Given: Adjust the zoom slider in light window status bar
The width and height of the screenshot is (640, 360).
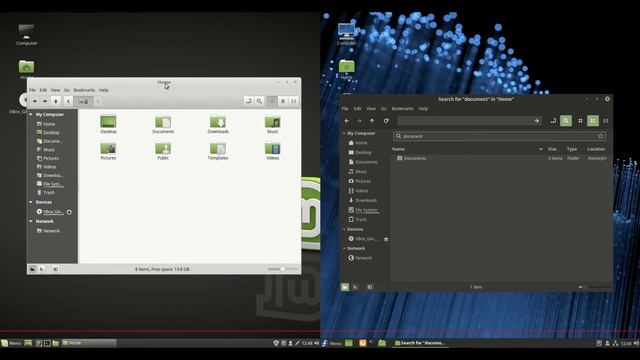Looking at the screenshot, I should click(283, 269).
